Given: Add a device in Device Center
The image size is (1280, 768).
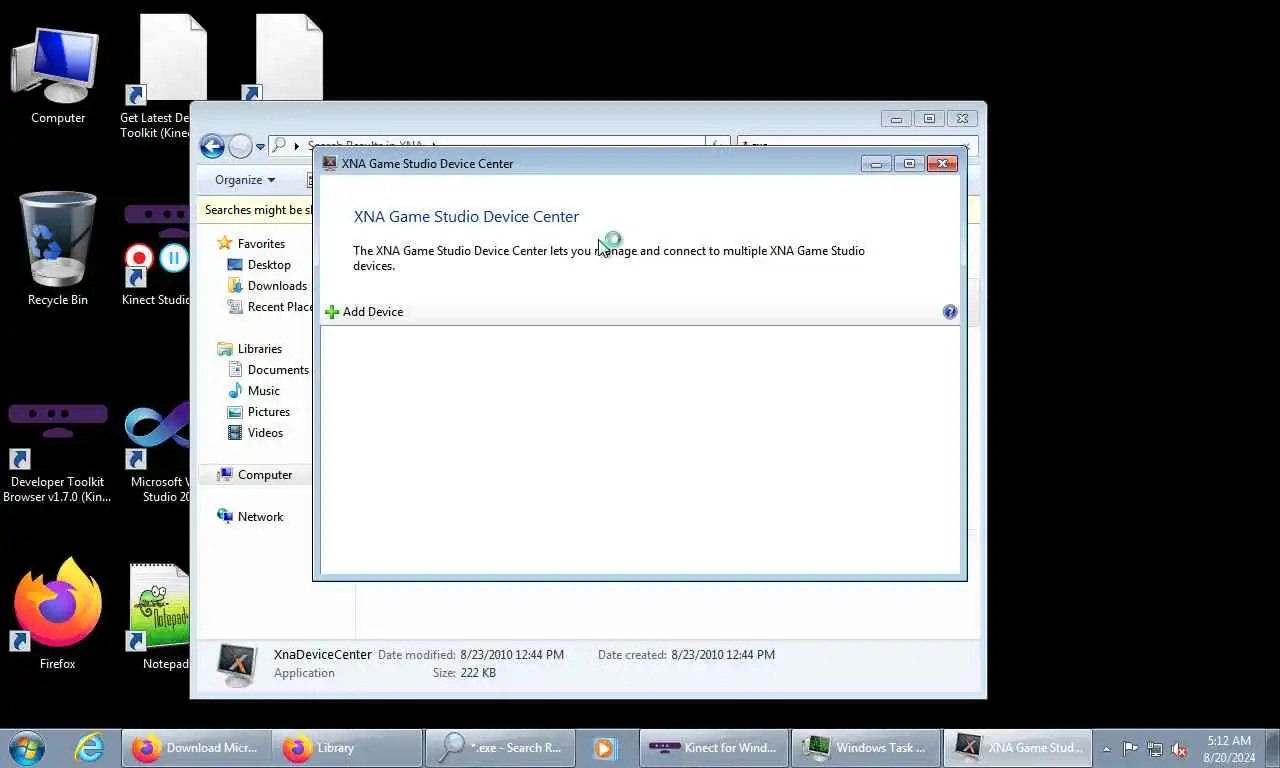Looking at the screenshot, I should [x=364, y=312].
